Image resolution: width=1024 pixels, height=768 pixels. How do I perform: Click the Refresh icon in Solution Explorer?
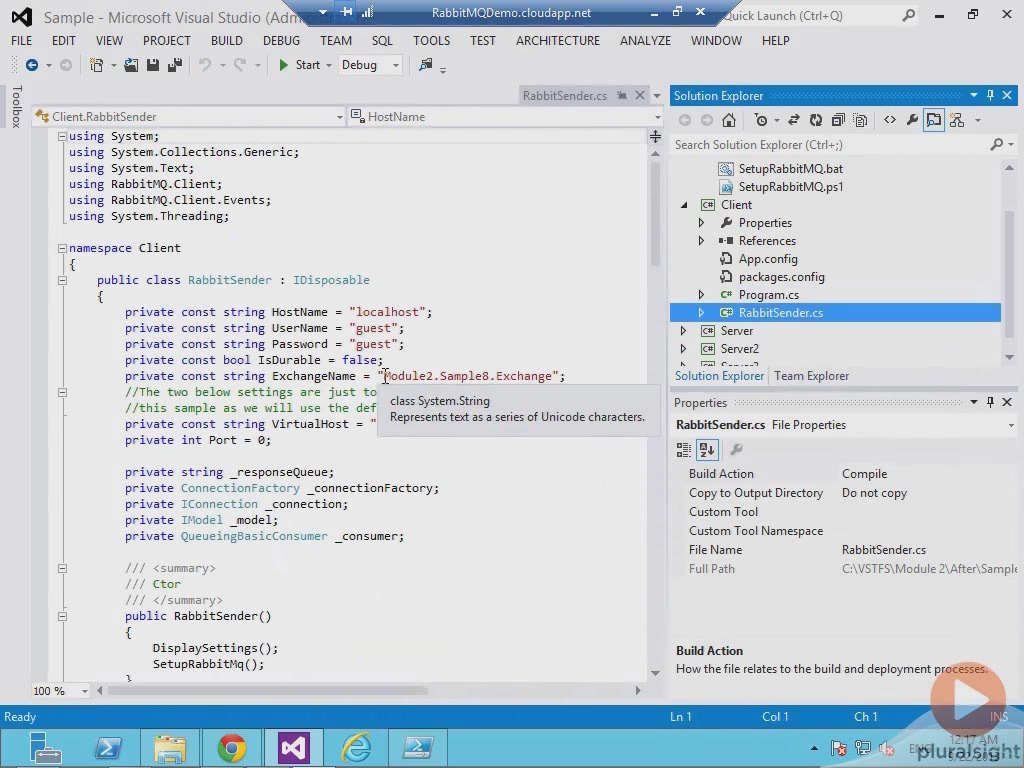pos(816,120)
